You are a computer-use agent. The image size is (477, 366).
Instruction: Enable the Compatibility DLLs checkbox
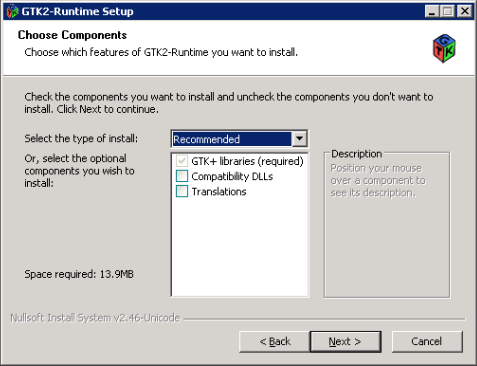coord(182,176)
